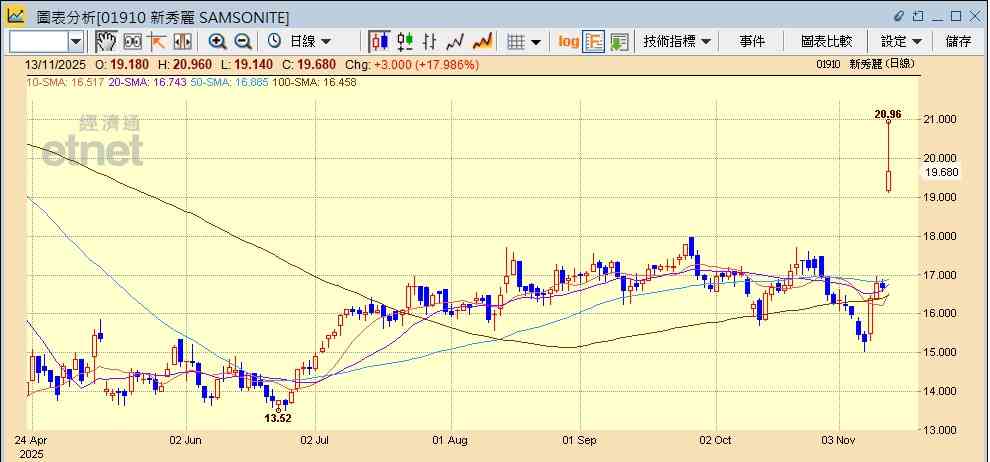990x462 pixels.
Task: Click the binoculars view icon
Action: (x=132, y=41)
